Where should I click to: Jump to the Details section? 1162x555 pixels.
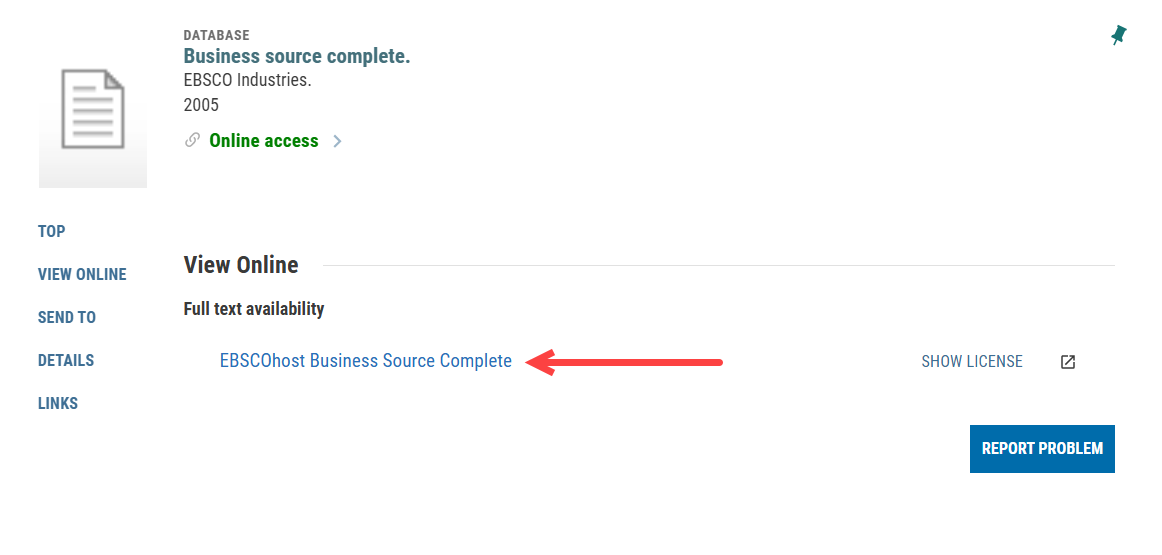click(66, 360)
